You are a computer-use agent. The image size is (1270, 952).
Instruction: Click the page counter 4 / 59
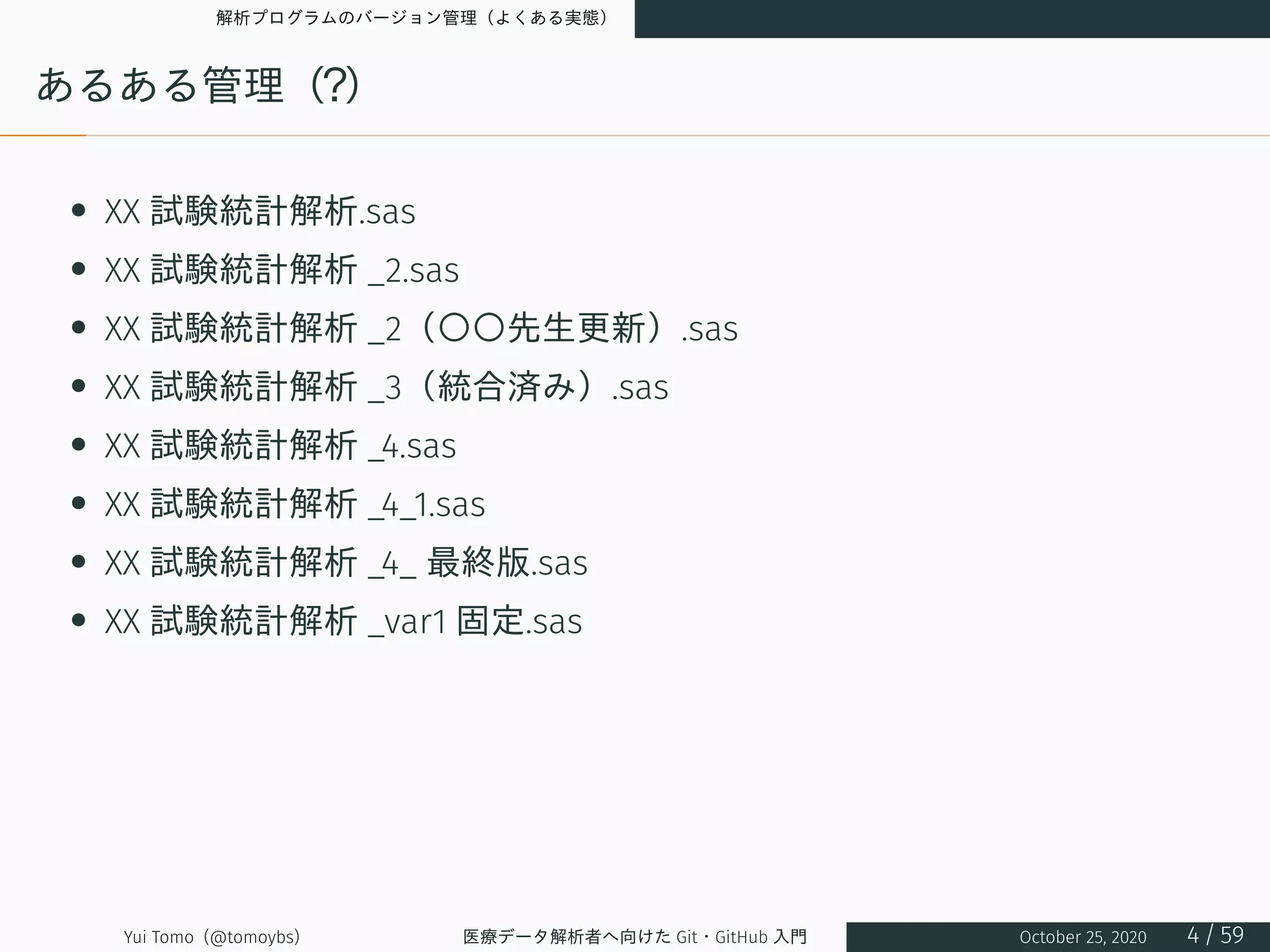pyautogui.click(x=1215, y=935)
